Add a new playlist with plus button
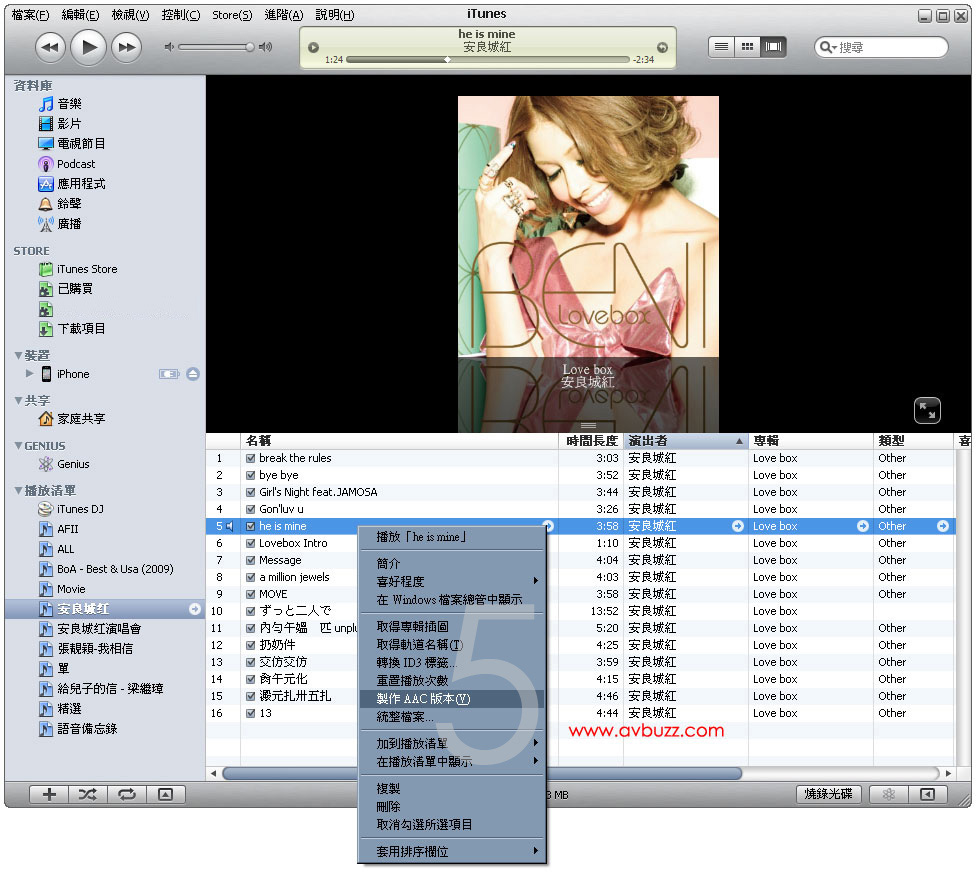The image size is (977, 876). (x=49, y=794)
